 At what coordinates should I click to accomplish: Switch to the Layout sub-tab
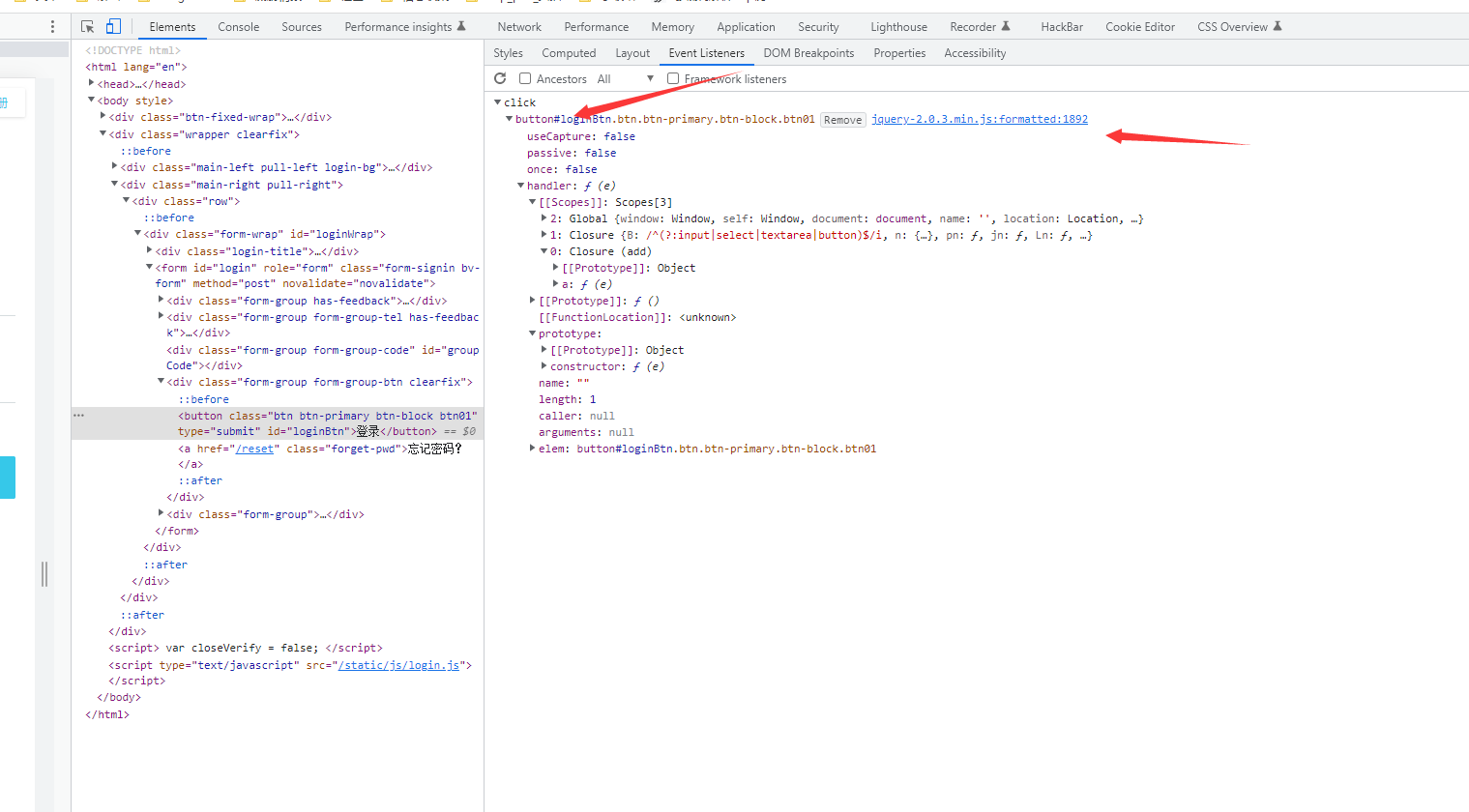click(x=632, y=53)
